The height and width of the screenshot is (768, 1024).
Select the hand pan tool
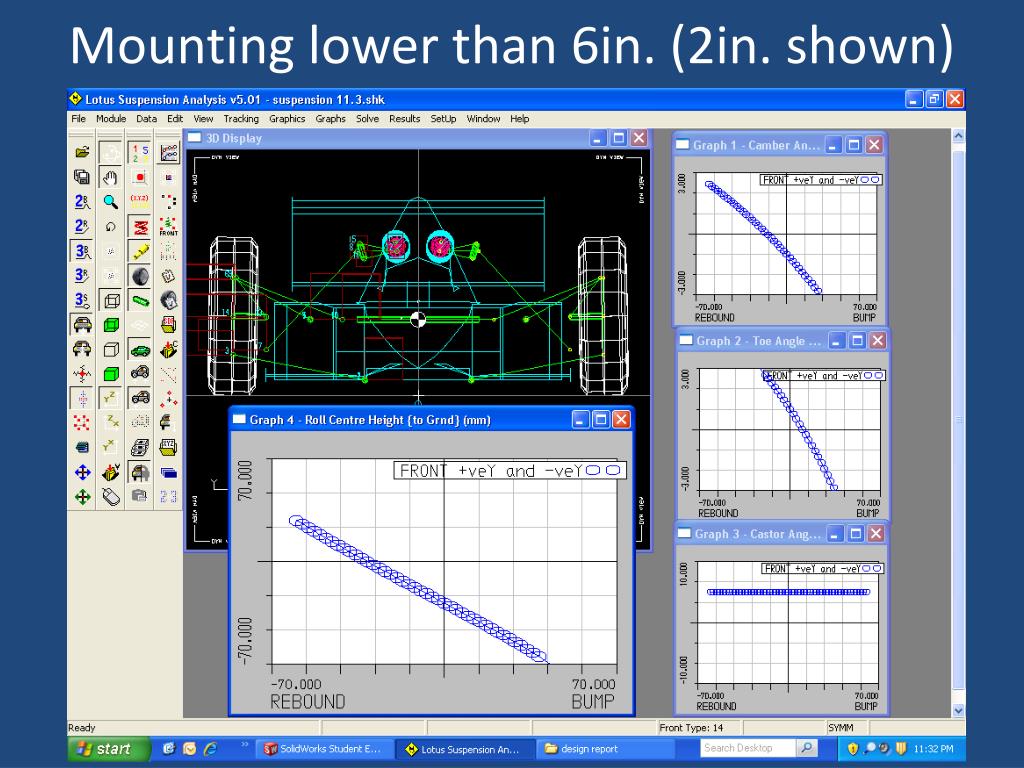pyautogui.click(x=111, y=177)
